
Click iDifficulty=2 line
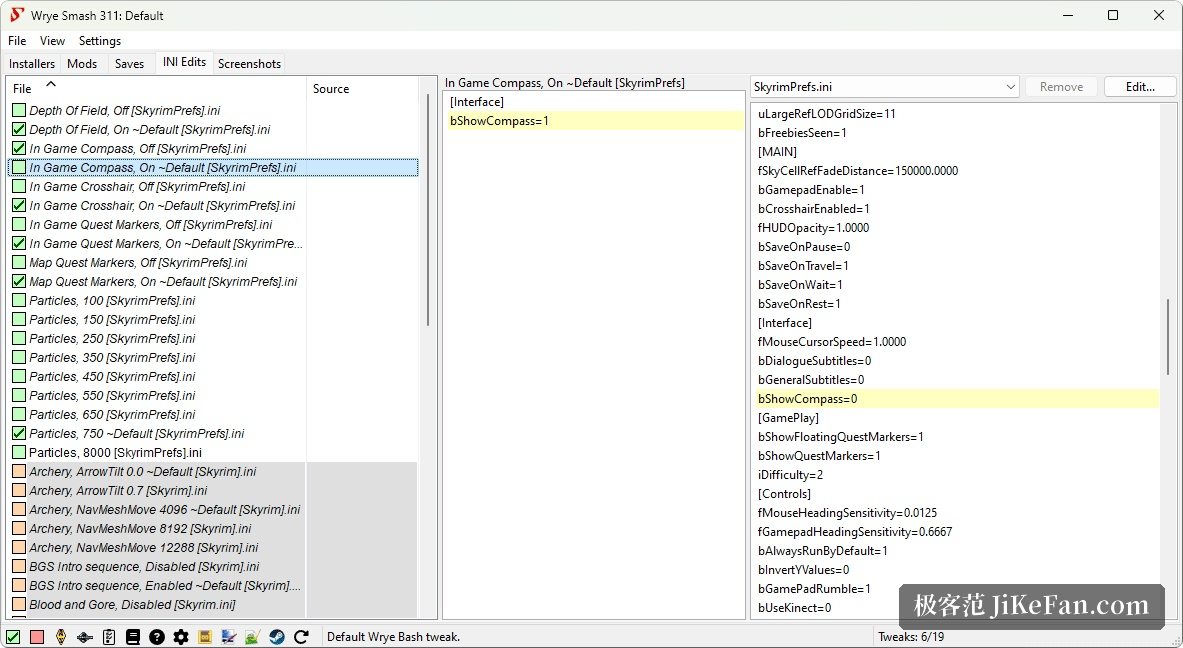(x=791, y=474)
